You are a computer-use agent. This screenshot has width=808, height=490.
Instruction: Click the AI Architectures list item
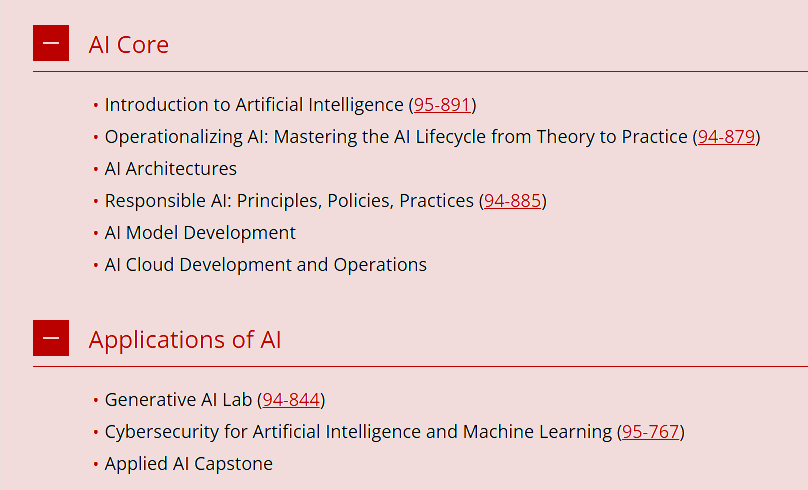pyautogui.click(x=171, y=168)
